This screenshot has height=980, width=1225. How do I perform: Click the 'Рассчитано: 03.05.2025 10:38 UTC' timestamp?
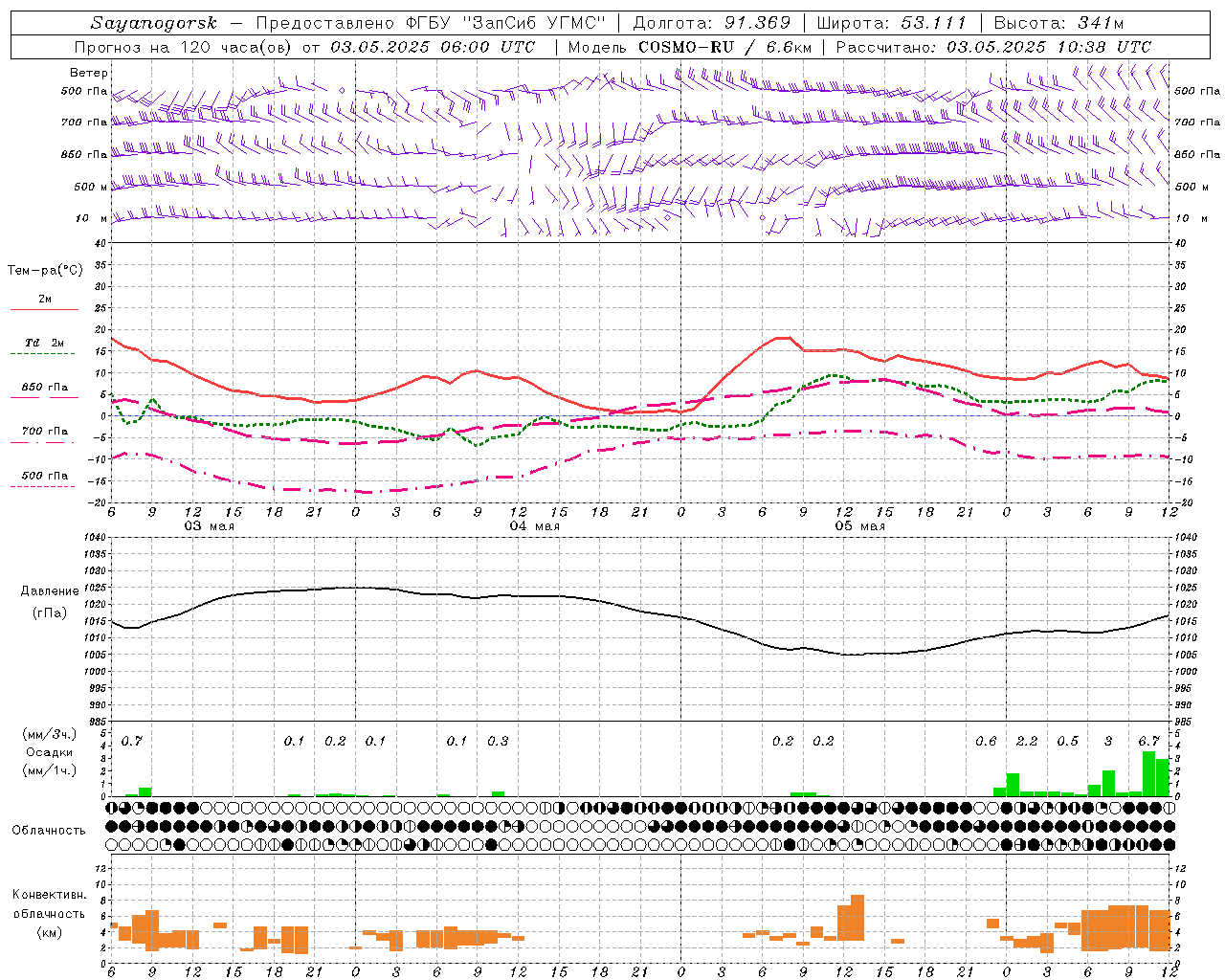(x=993, y=47)
